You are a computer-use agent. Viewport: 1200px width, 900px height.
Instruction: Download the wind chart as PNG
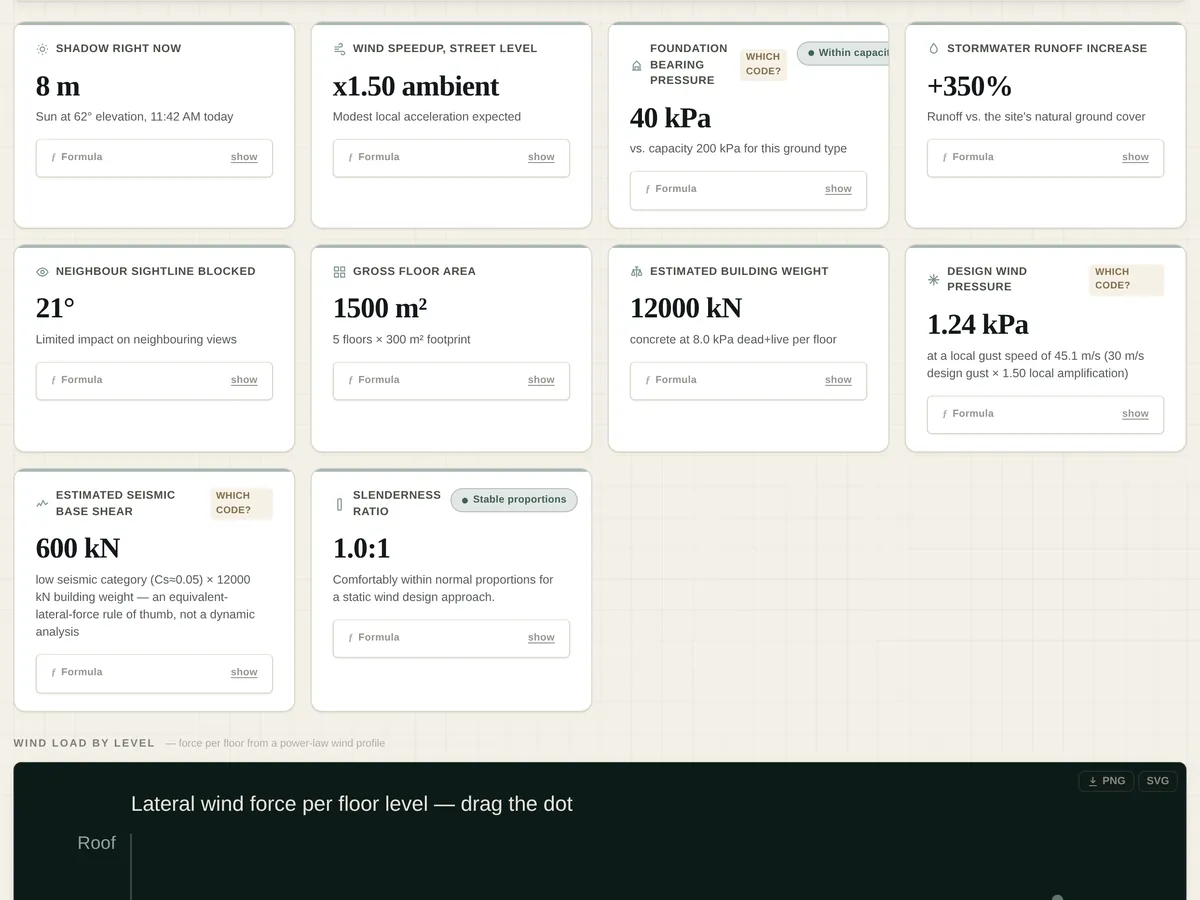[1106, 781]
